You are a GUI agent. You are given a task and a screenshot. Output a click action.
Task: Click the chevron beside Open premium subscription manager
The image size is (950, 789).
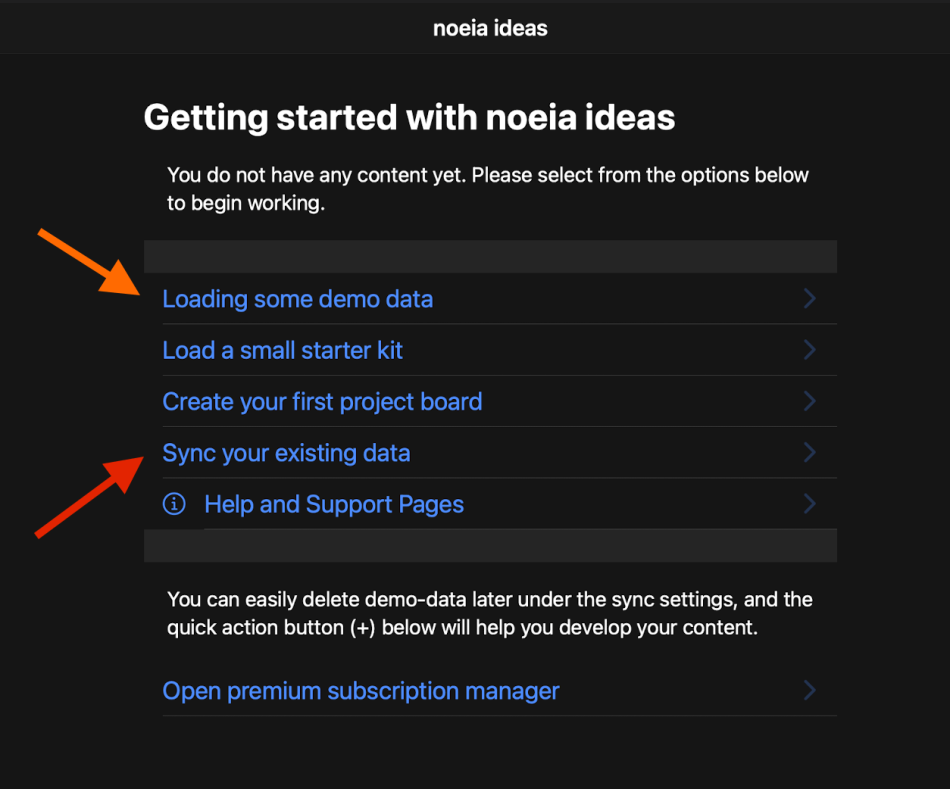[x=809, y=691]
